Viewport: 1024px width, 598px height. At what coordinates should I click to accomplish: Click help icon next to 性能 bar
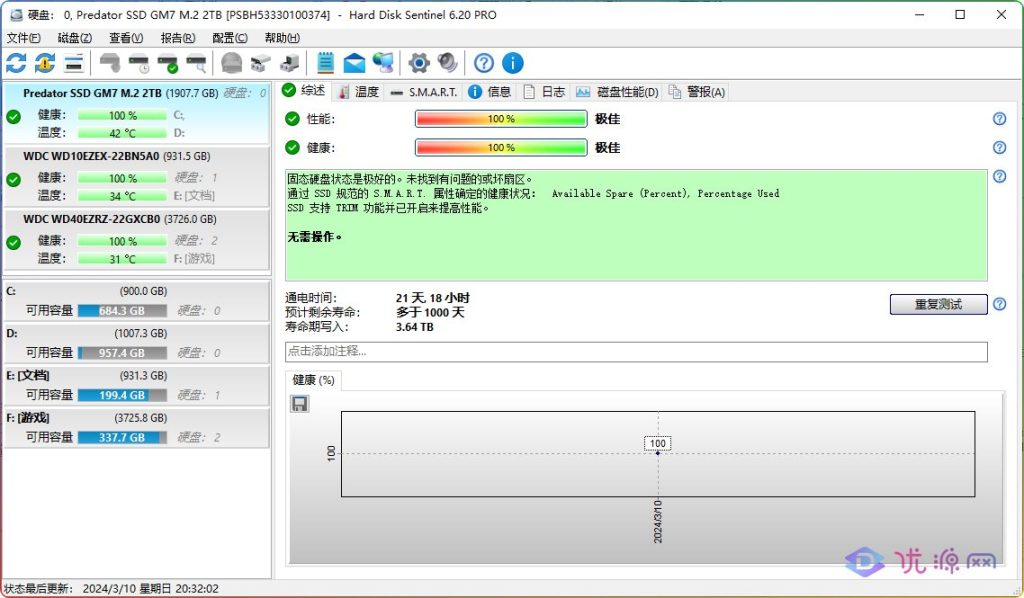tap(1000, 119)
